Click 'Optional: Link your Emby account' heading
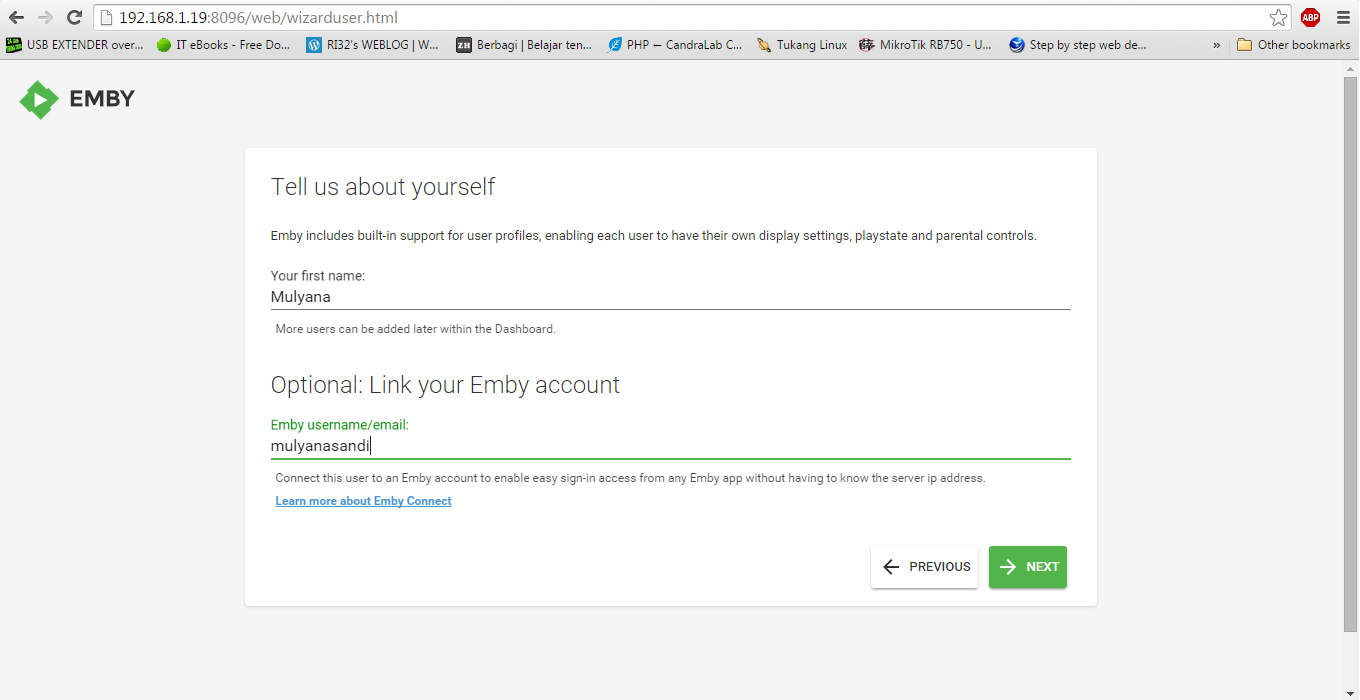Viewport: 1360px width, 700px height. 445,385
